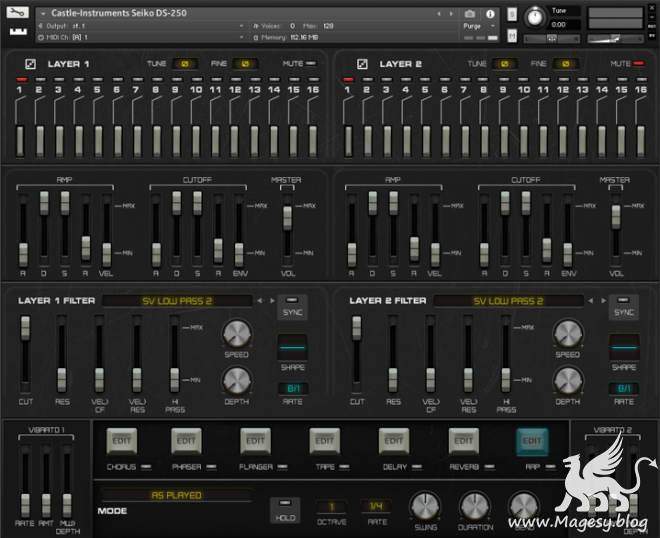Toggle the Layer 2 Mute switch
660x538 pixels.
639,64
